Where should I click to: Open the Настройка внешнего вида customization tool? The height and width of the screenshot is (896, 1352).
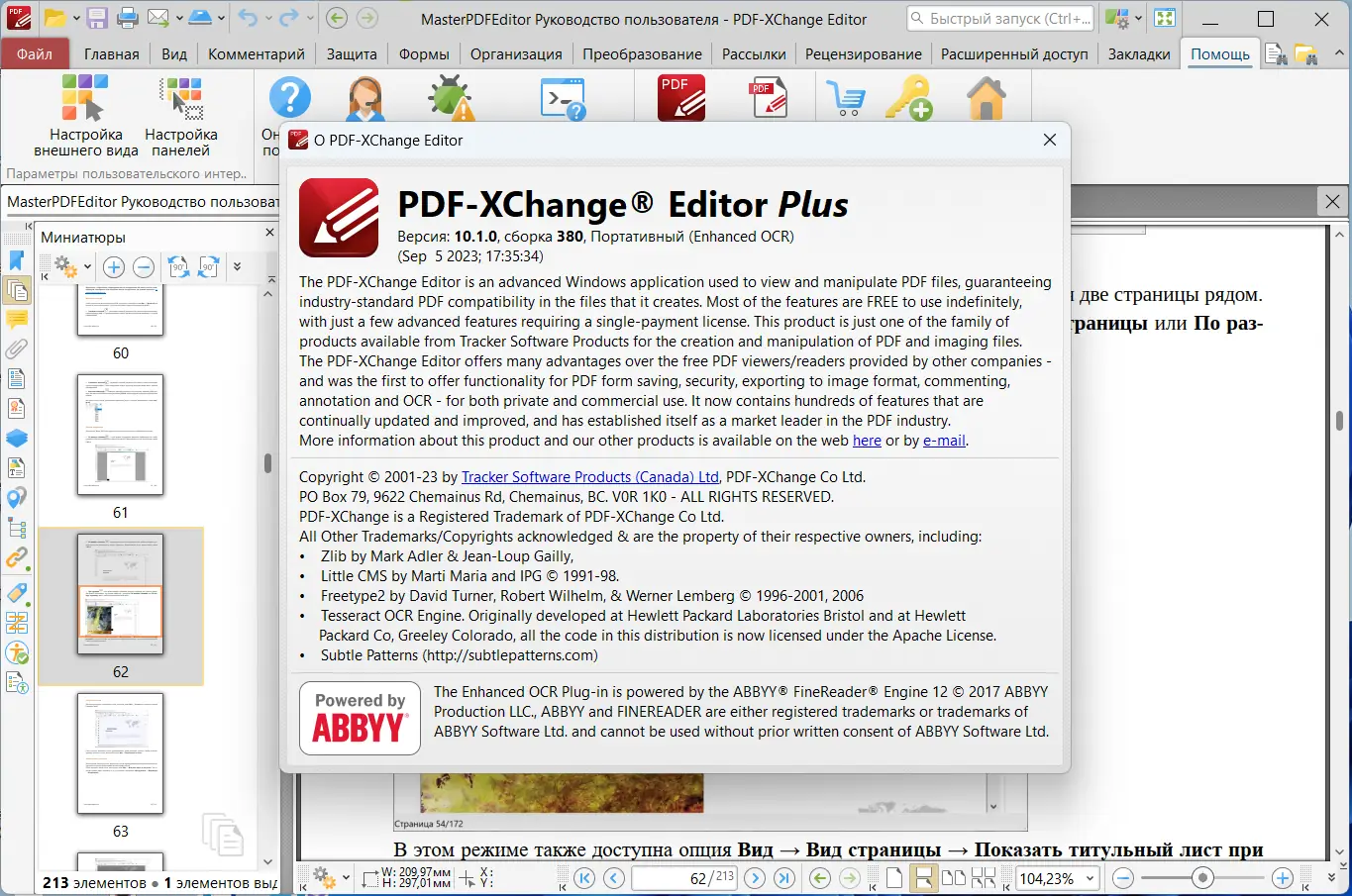point(86,115)
